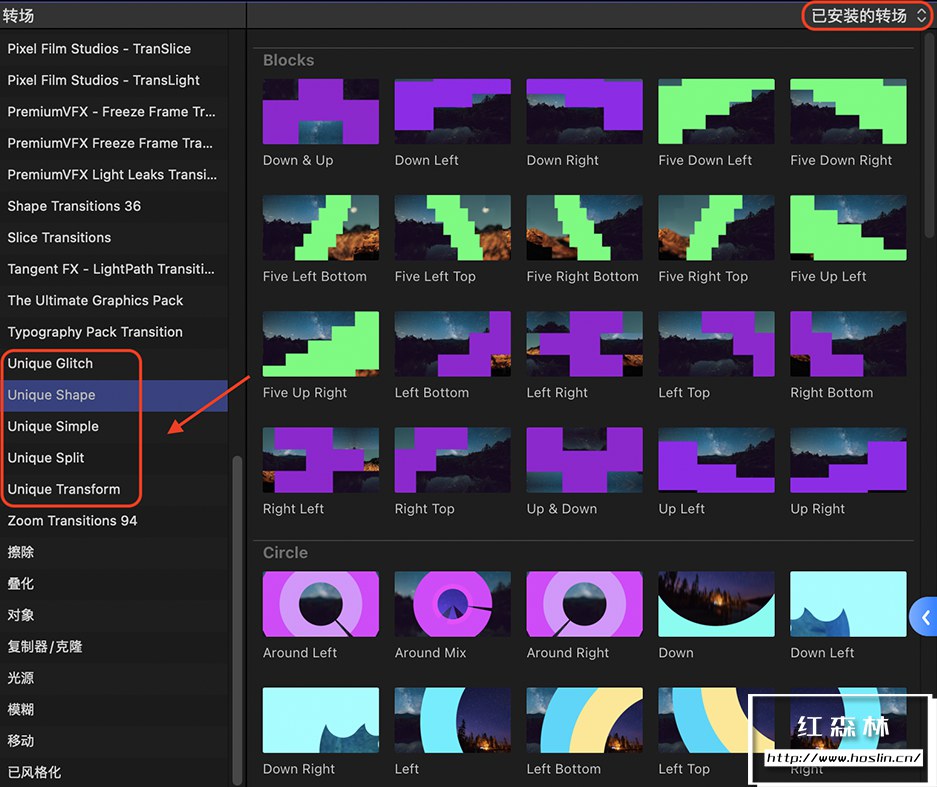Select the 擦除 category
This screenshot has width=937, height=787.
[114, 552]
